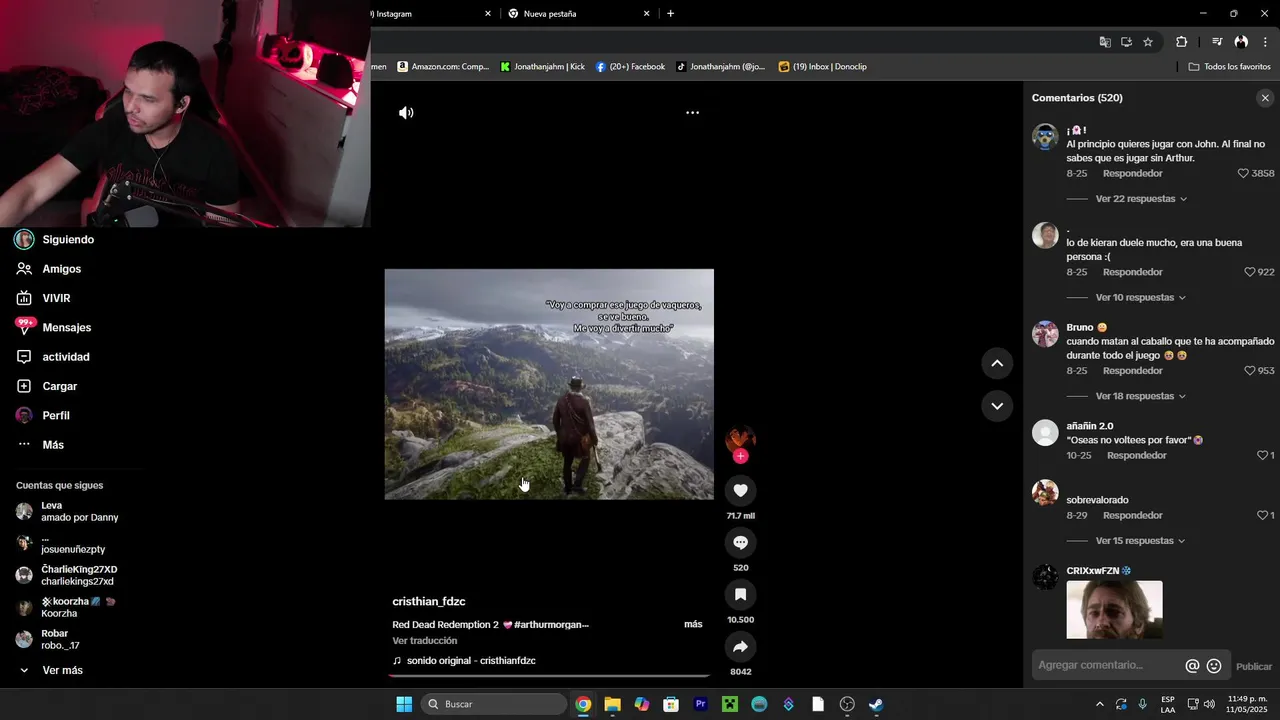Viewport: 1280px width, 720px height.
Task: Expand Ver 18 respuestas
Action: coord(1141,396)
